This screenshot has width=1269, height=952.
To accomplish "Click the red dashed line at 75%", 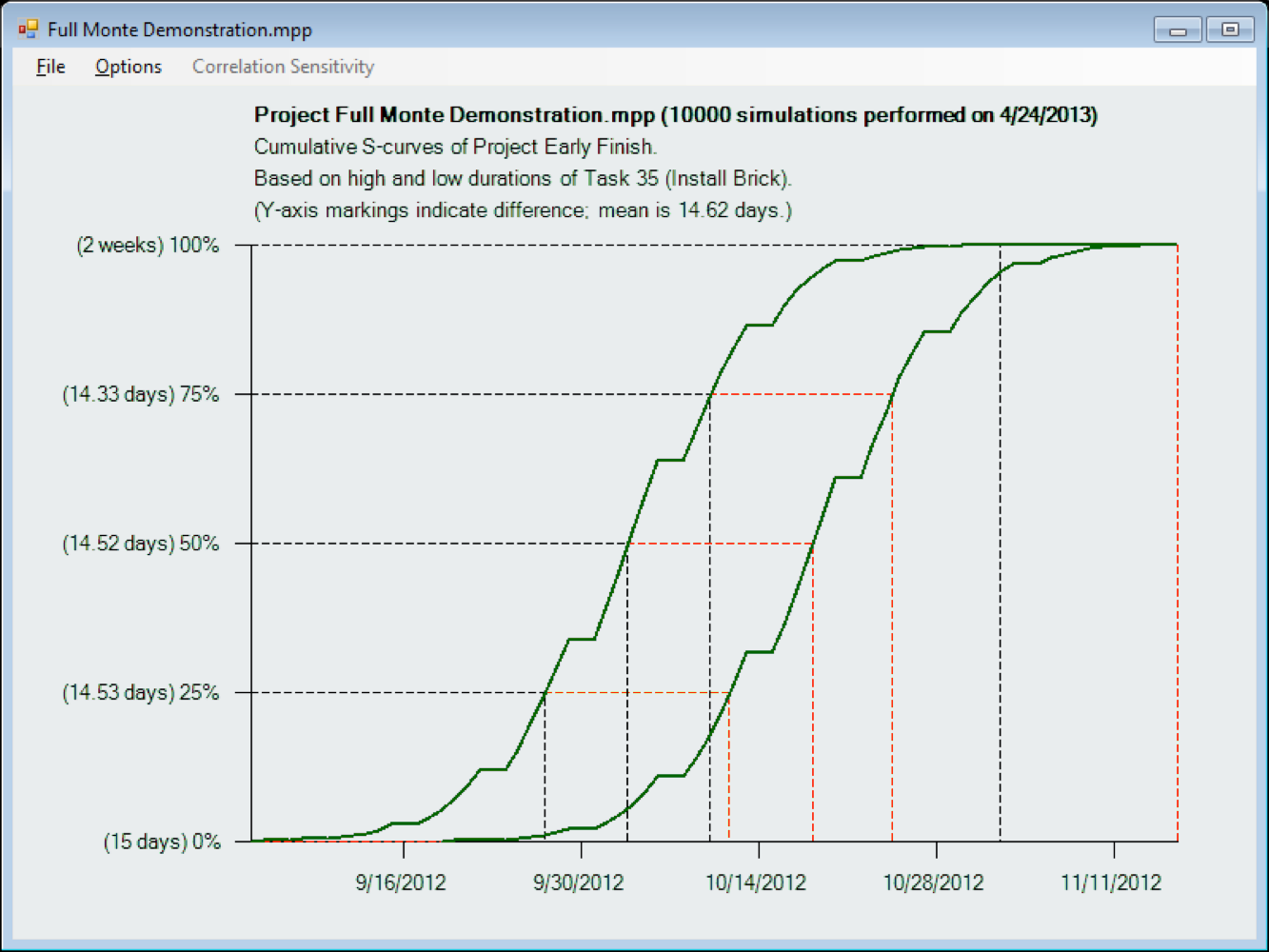I will pos(802,394).
